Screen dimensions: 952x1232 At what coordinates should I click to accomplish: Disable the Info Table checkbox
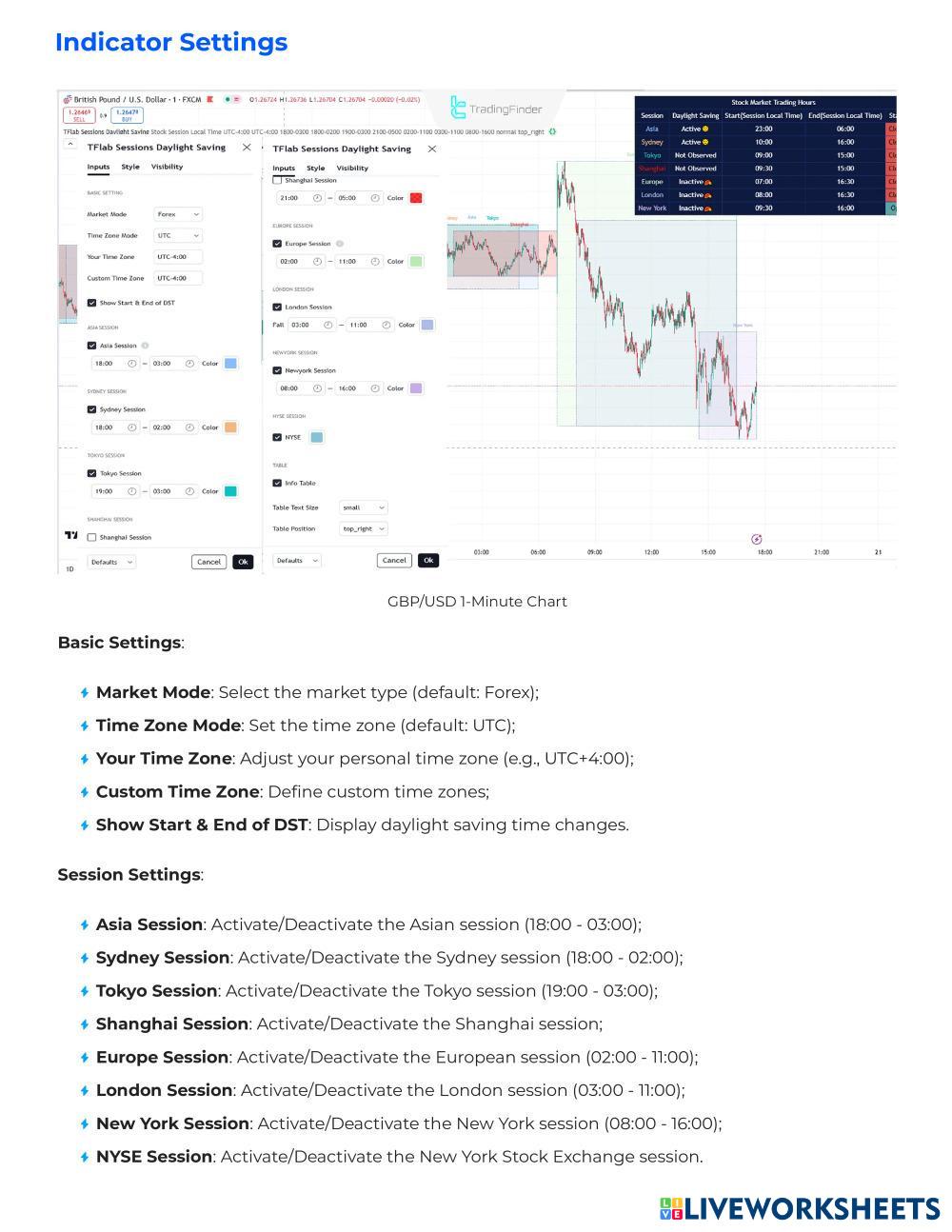pos(277,483)
